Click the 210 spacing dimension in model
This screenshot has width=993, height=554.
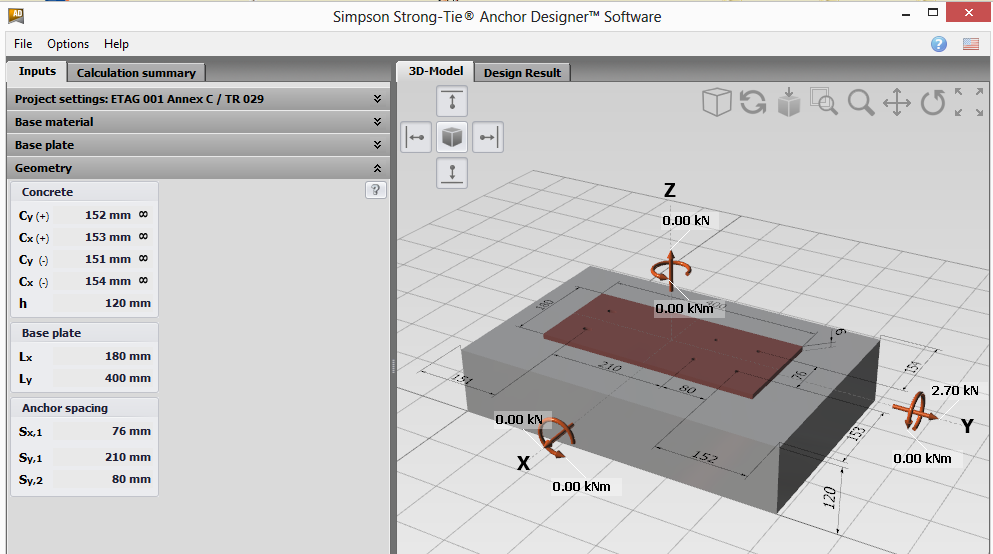[x=610, y=366]
